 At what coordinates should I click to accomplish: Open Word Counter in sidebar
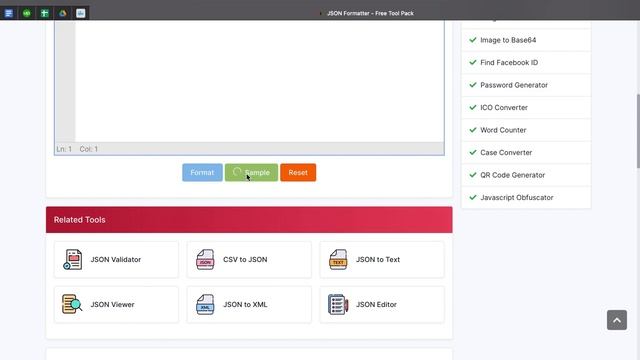(526, 130)
